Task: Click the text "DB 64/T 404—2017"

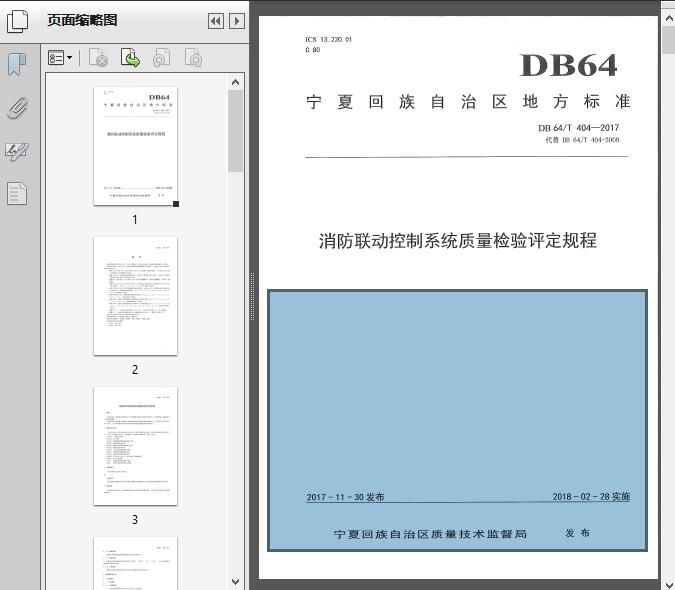Action: [x=579, y=128]
